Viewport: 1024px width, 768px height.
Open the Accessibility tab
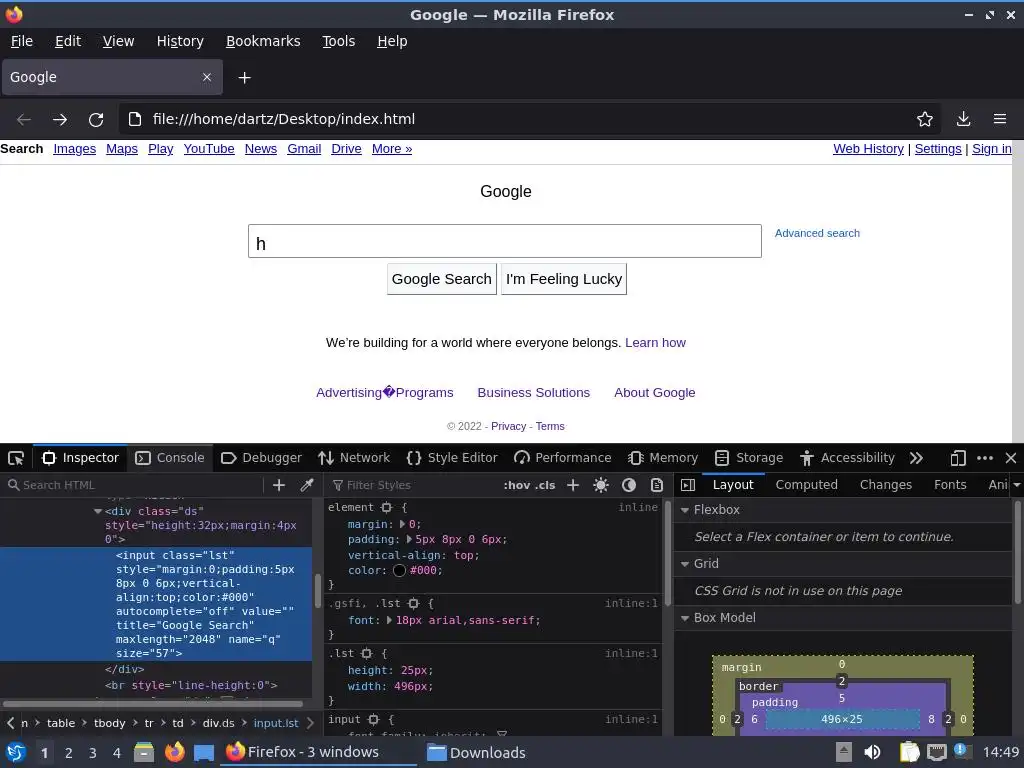tap(846, 458)
